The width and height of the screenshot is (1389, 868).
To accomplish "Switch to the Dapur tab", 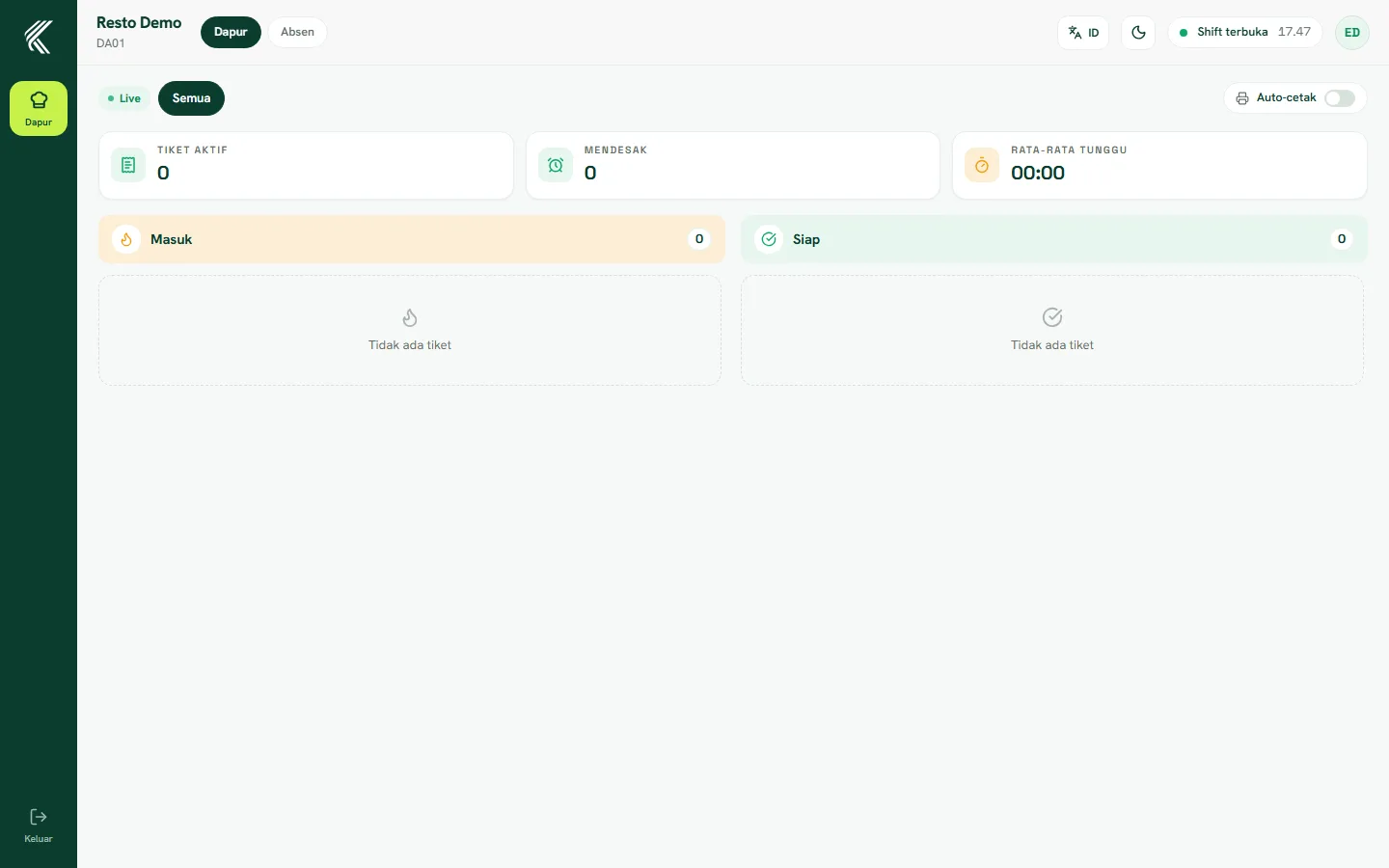I will (x=231, y=32).
